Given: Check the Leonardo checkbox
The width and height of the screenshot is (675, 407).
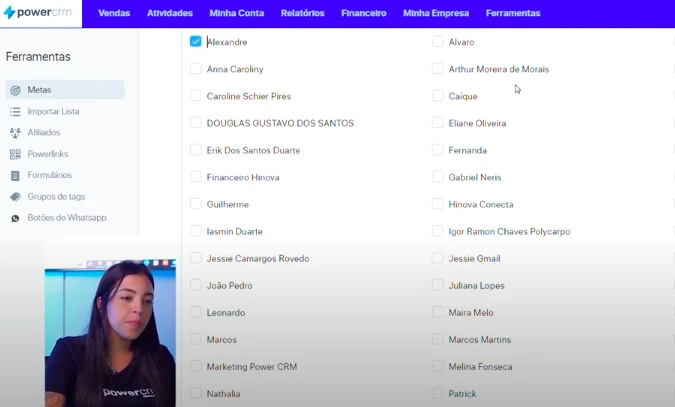Looking at the screenshot, I should point(195,312).
